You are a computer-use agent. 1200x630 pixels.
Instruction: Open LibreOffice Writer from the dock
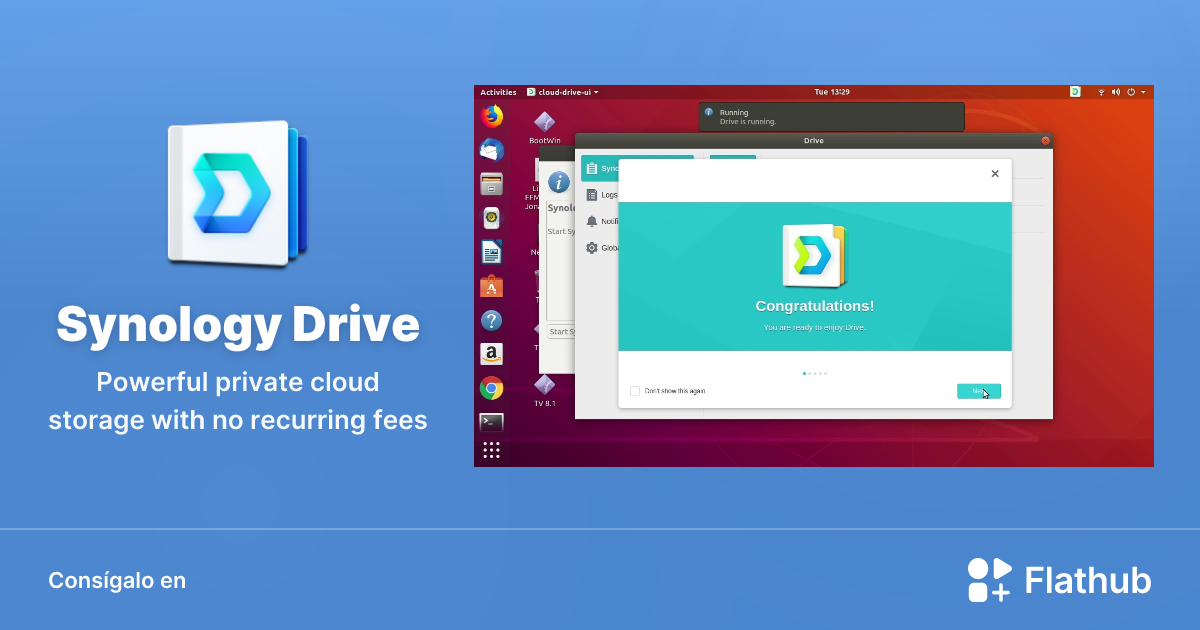[491, 252]
